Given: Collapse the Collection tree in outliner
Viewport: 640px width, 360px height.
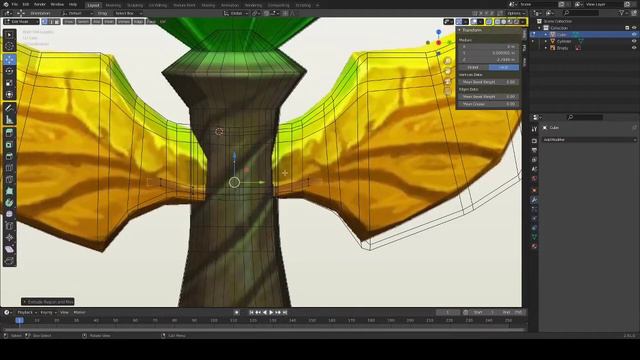Looking at the screenshot, I should [x=540, y=28].
